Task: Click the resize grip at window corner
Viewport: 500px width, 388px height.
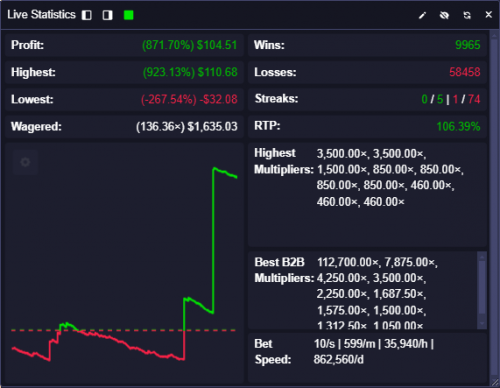Action: tap(495, 383)
